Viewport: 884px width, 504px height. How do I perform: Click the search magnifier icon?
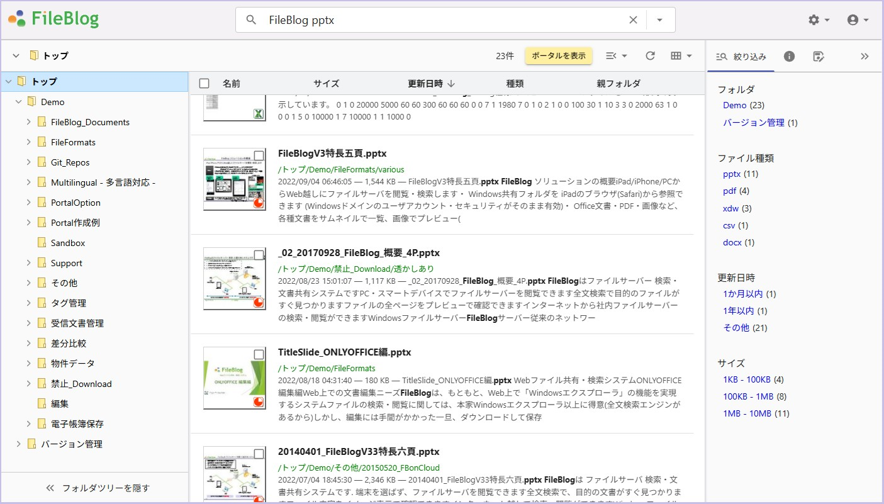click(x=251, y=20)
